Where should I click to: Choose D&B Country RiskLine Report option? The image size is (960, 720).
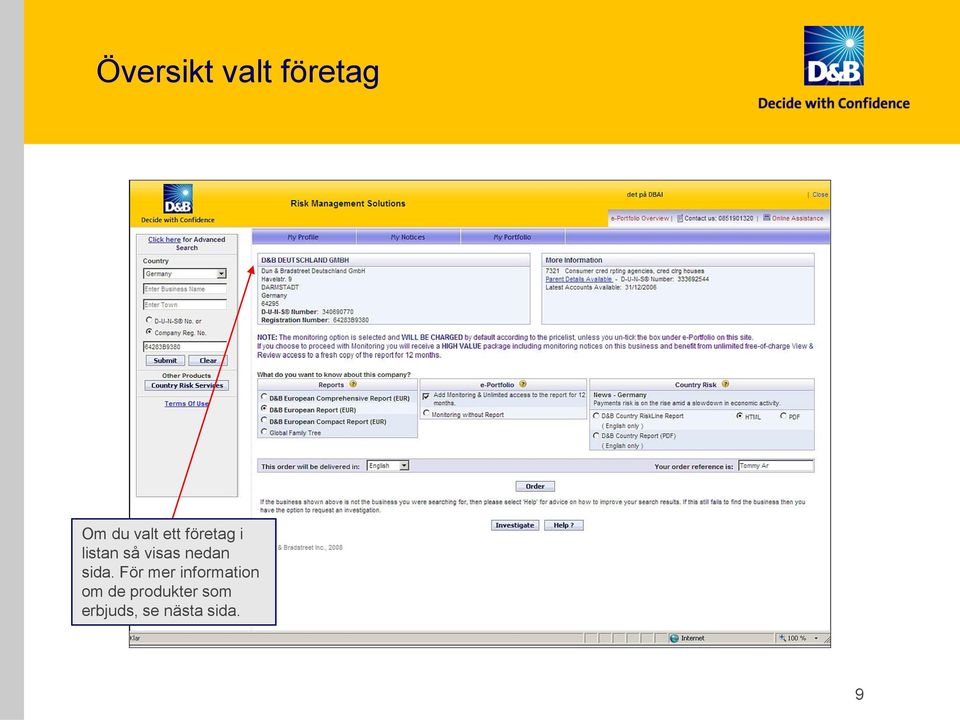596,415
